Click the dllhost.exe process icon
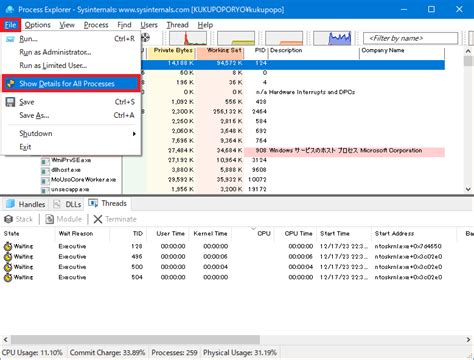Screen dimensions: 474x360 pos(45,171)
